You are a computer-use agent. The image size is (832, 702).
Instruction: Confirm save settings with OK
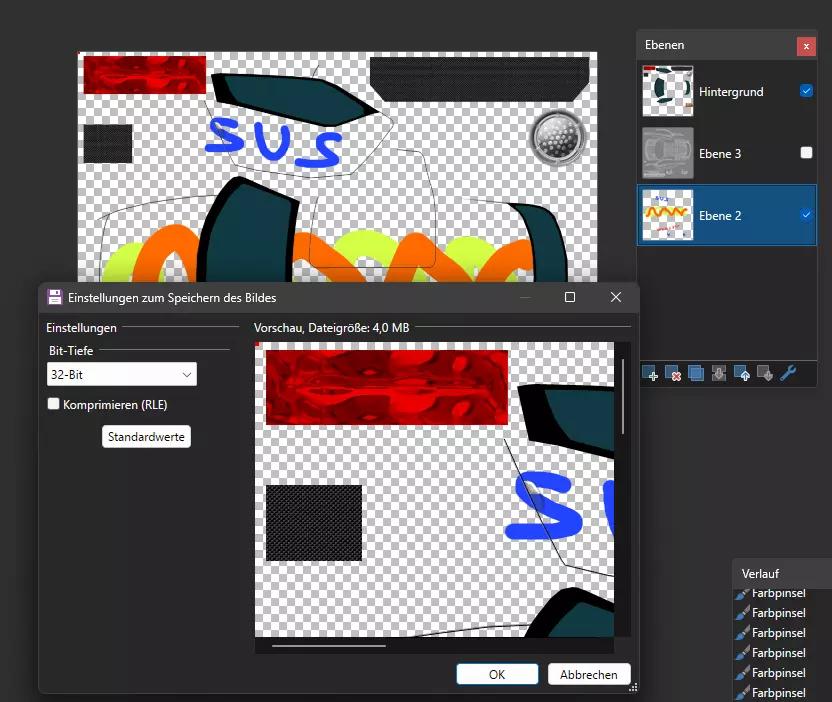(x=497, y=674)
